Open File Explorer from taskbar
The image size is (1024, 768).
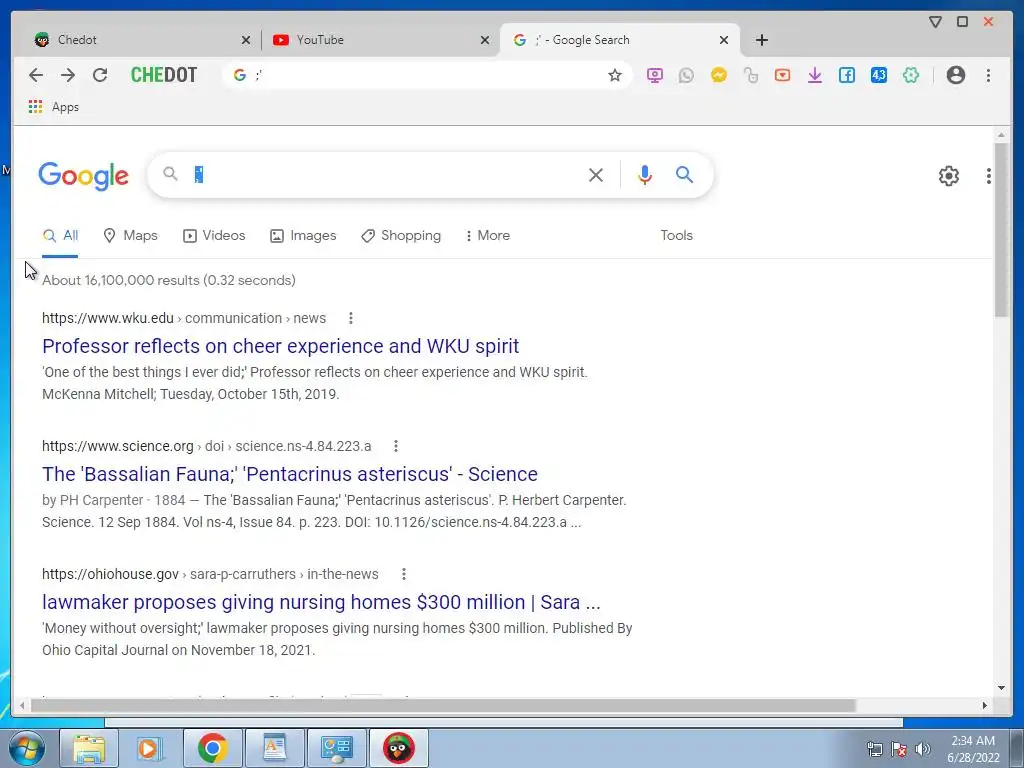(x=89, y=748)
